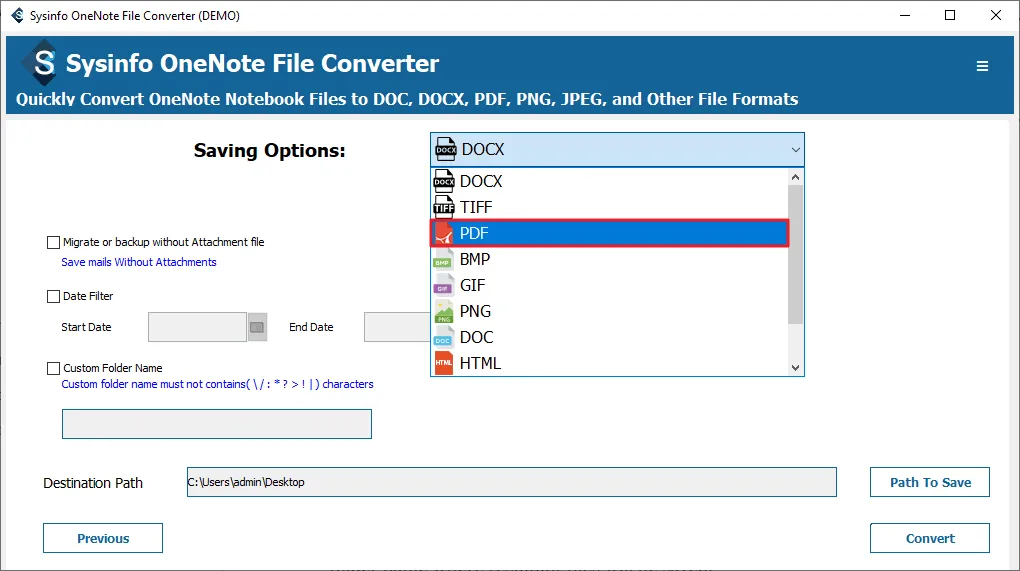
Task: Click the GIF file format icon
Action: (x=443, y=285)
